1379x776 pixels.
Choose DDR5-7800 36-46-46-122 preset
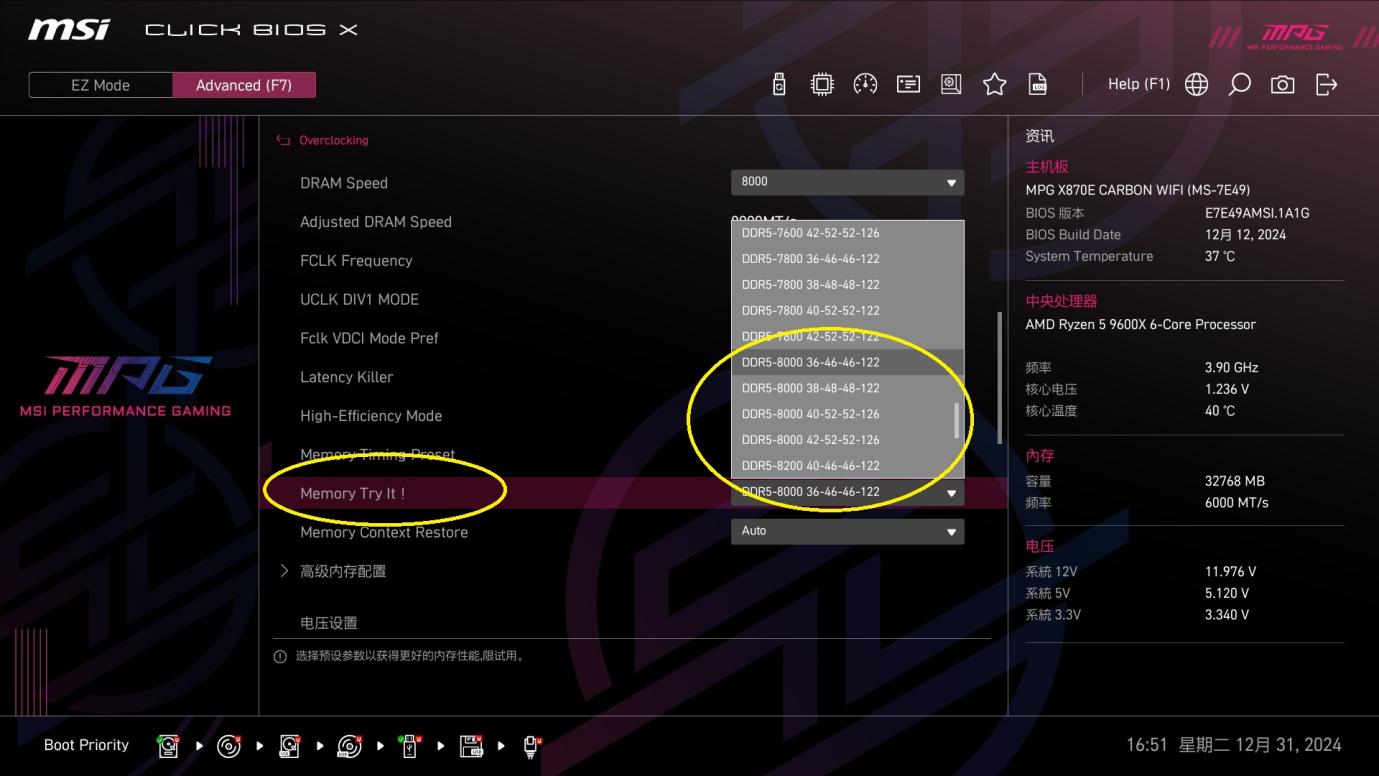point(847,259)
